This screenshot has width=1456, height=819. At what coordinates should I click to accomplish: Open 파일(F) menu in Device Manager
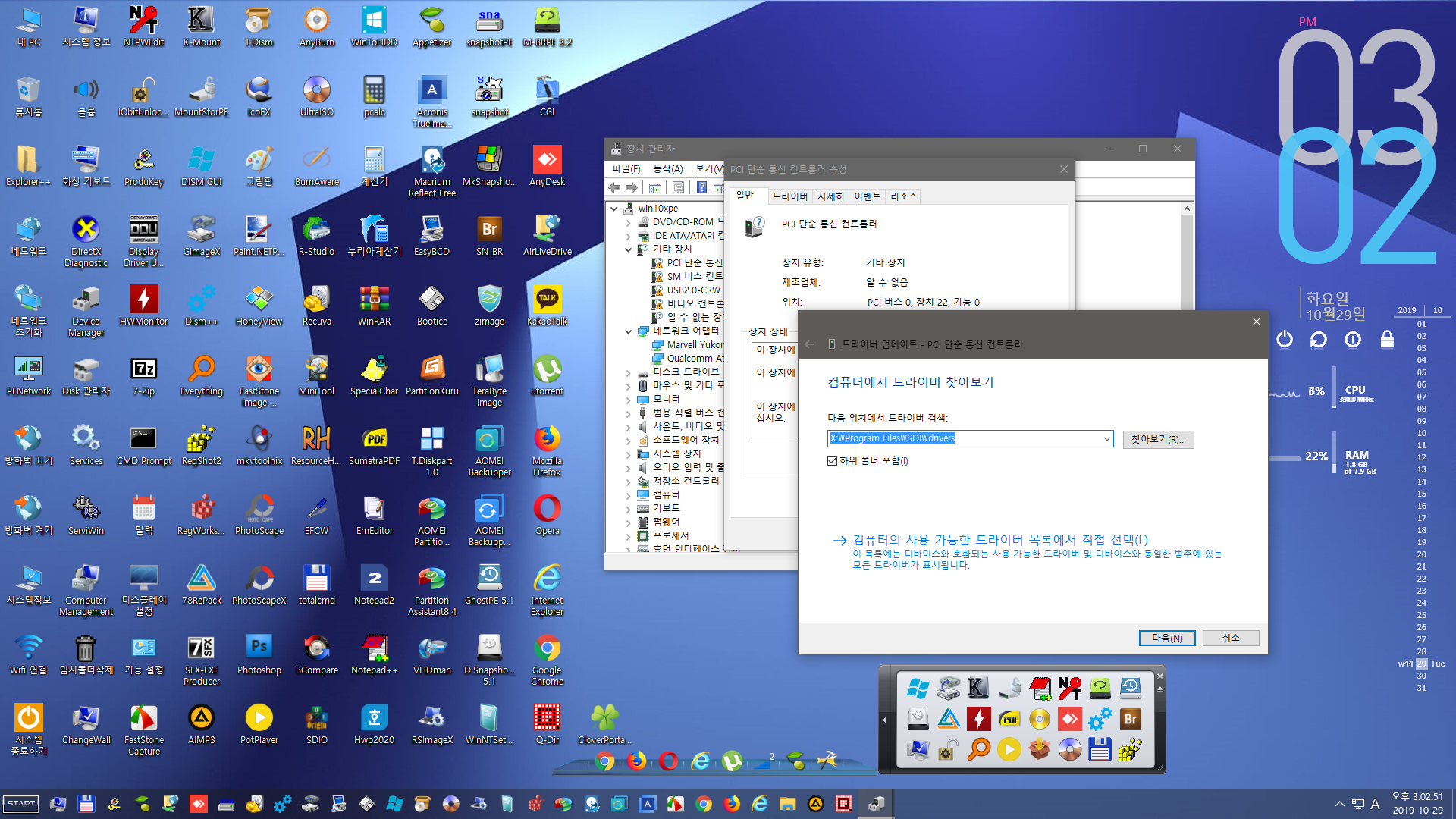tap(626, 168)
